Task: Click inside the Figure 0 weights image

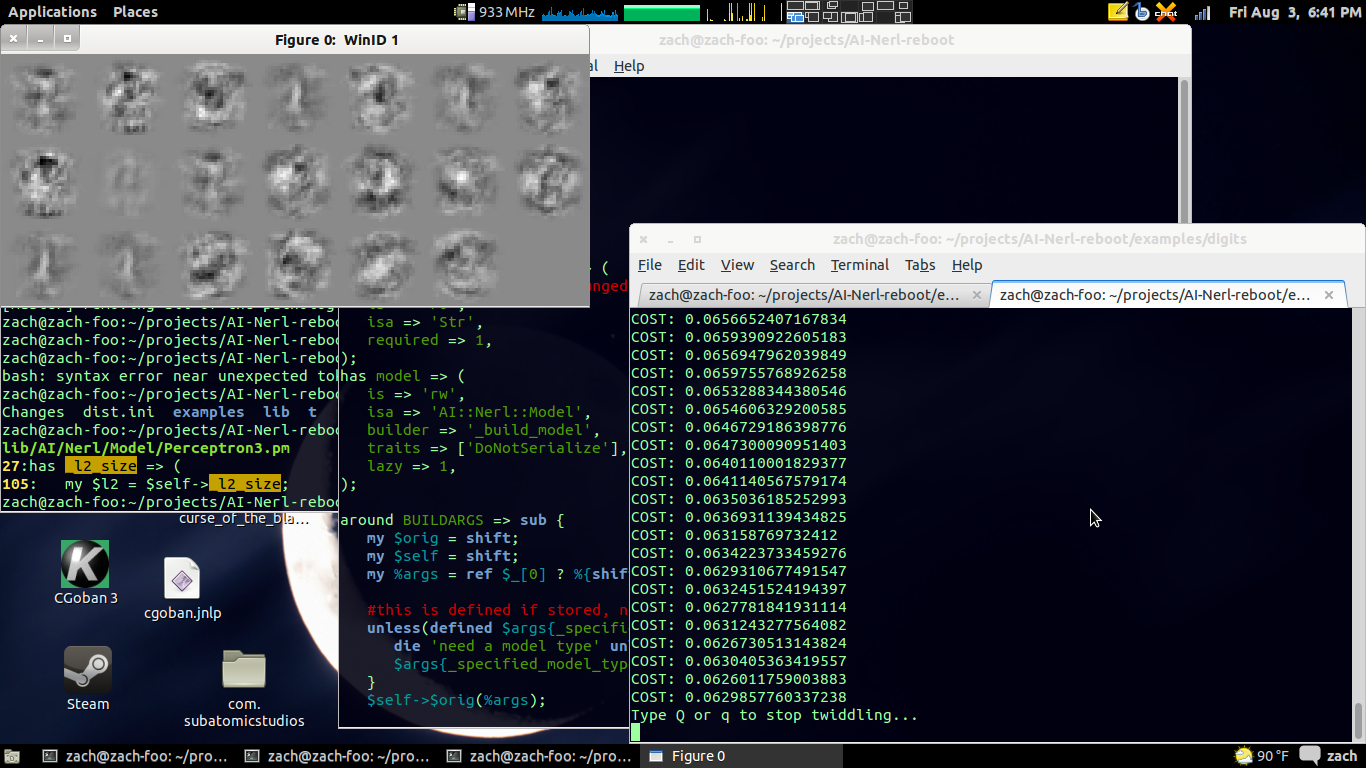Action: click(x=294, y=180)
